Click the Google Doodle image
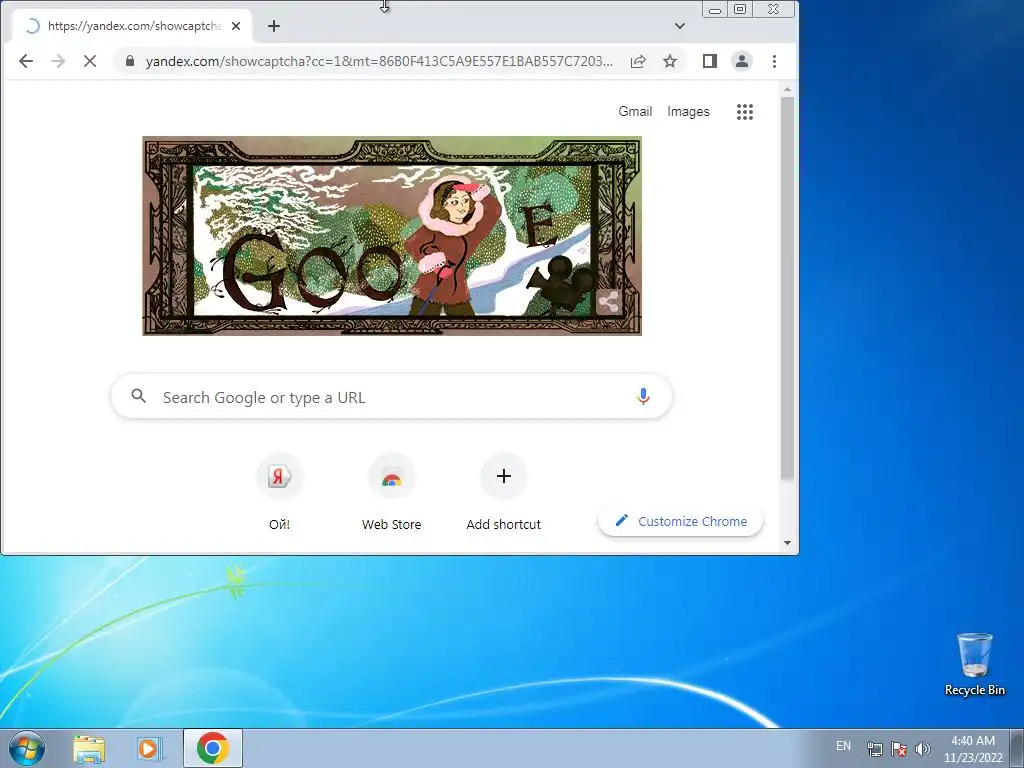 pyautogui.click(x=392, y=236)
